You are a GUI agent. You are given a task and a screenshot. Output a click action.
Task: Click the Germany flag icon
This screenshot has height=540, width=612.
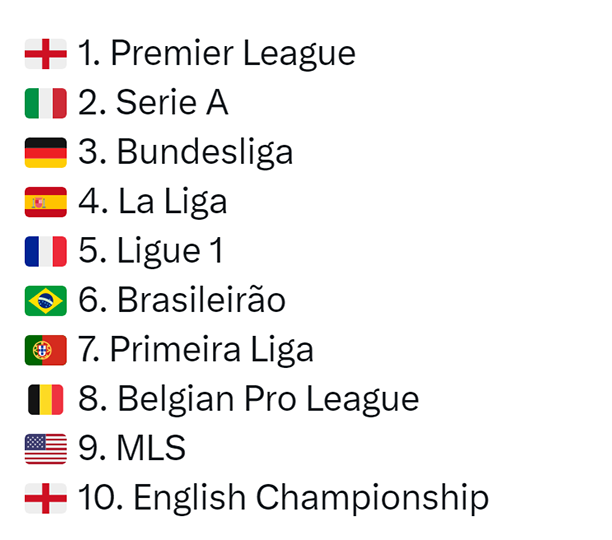pos(45,153)
